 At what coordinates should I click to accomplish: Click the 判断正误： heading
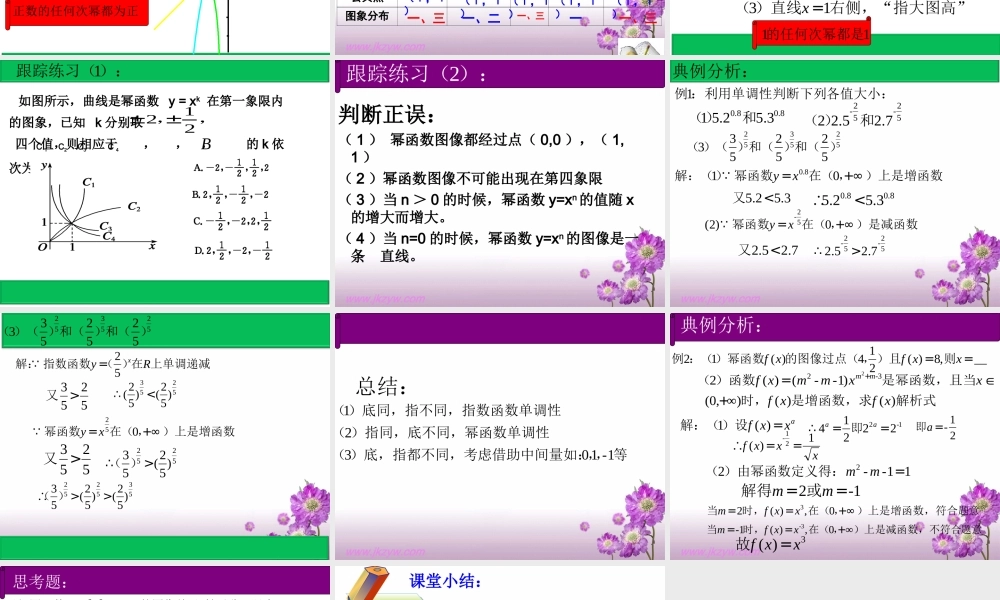(387, 114)
